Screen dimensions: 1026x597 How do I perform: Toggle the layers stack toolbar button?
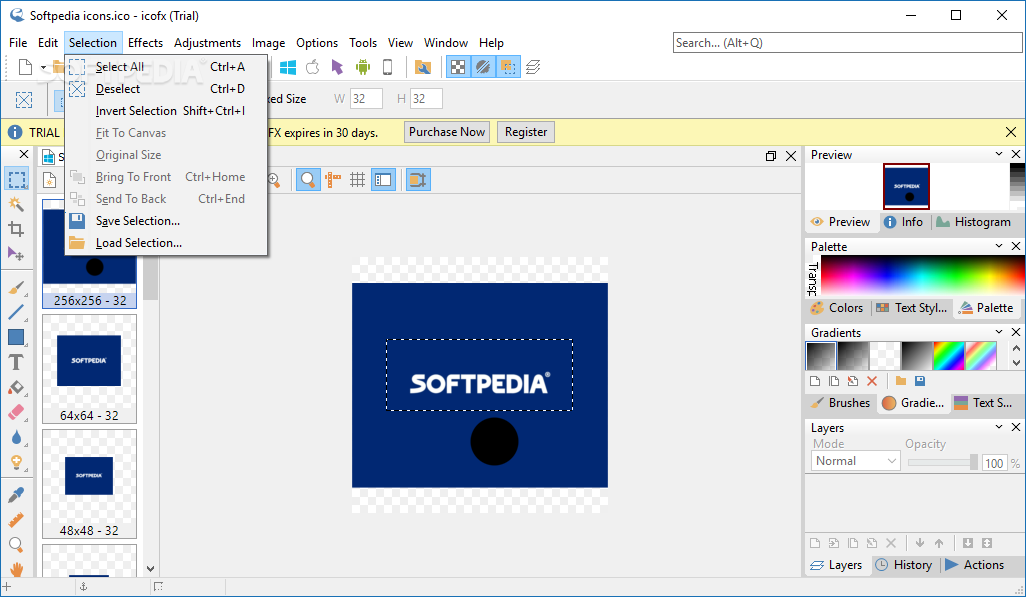(533, 67)
